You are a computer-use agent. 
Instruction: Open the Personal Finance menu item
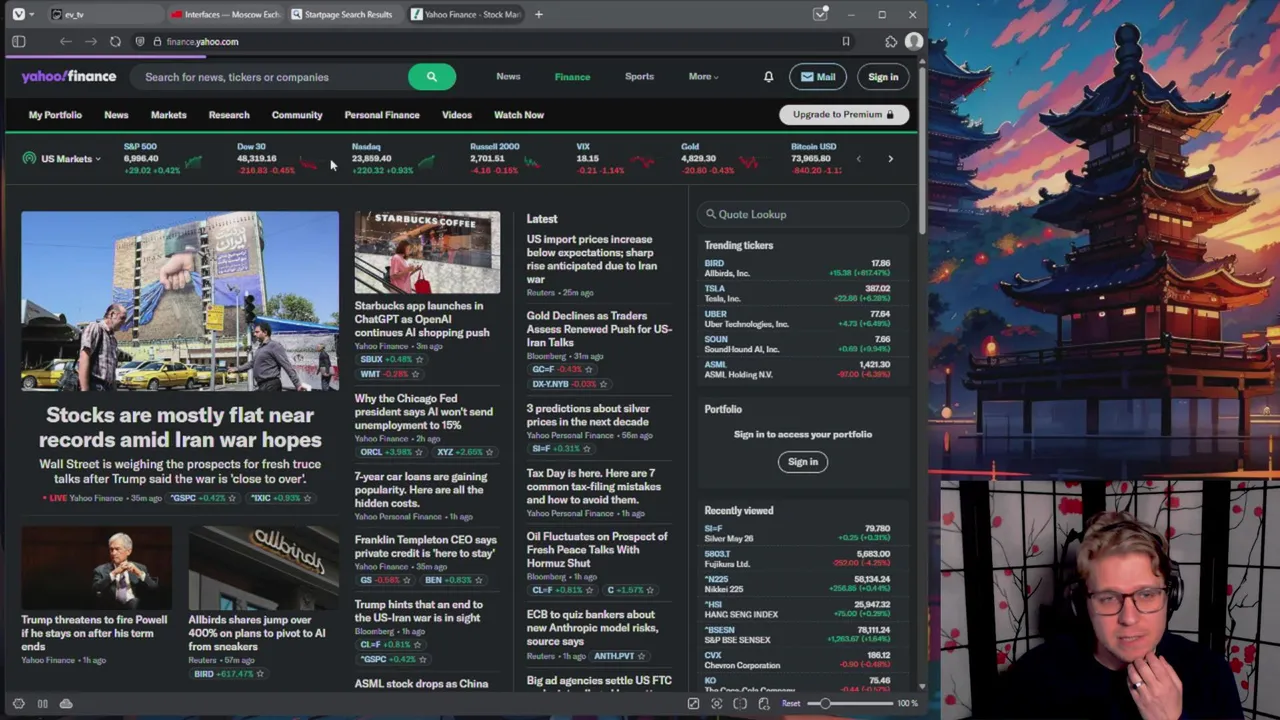[x=382, y=115]
